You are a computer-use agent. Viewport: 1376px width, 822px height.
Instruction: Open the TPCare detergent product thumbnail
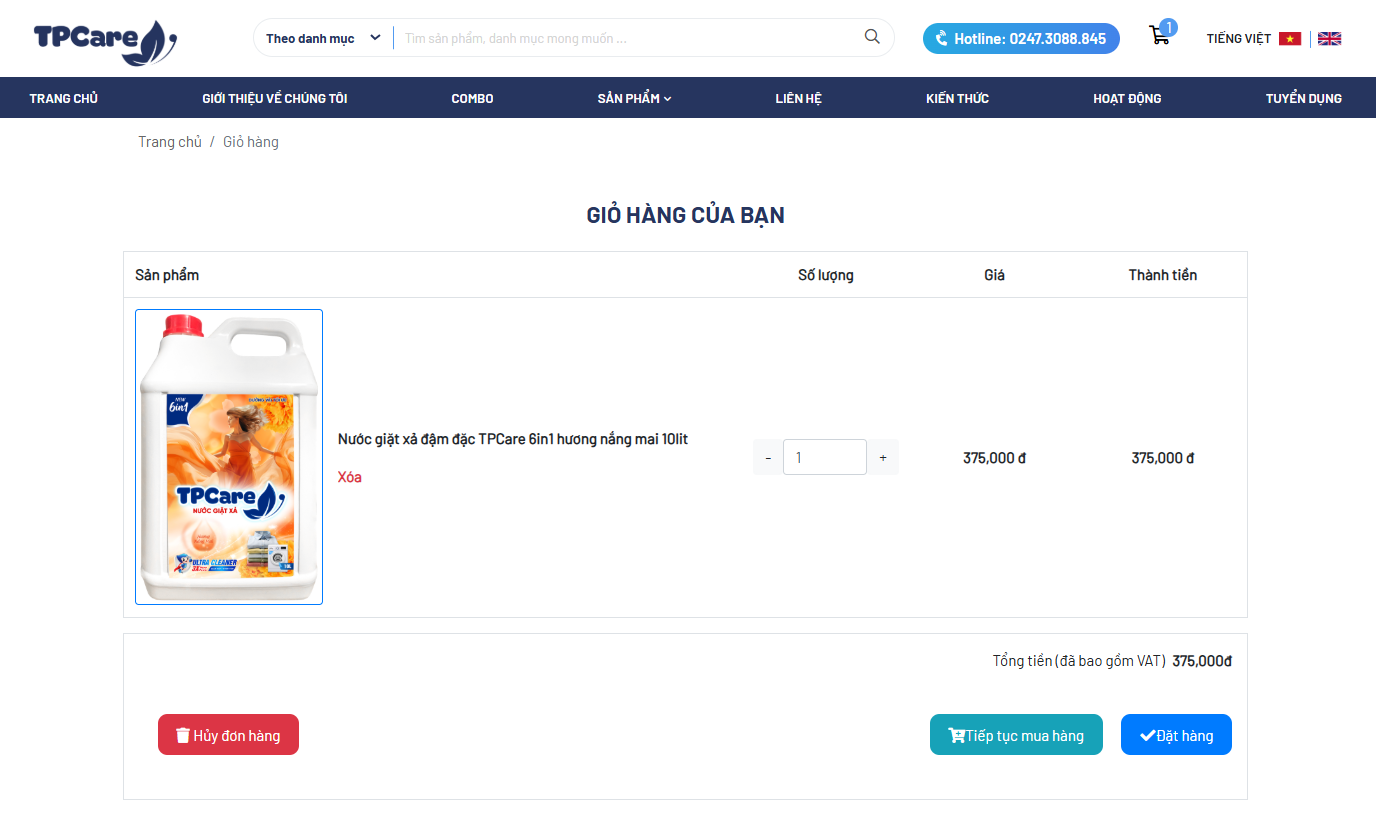tap(229, 457)
